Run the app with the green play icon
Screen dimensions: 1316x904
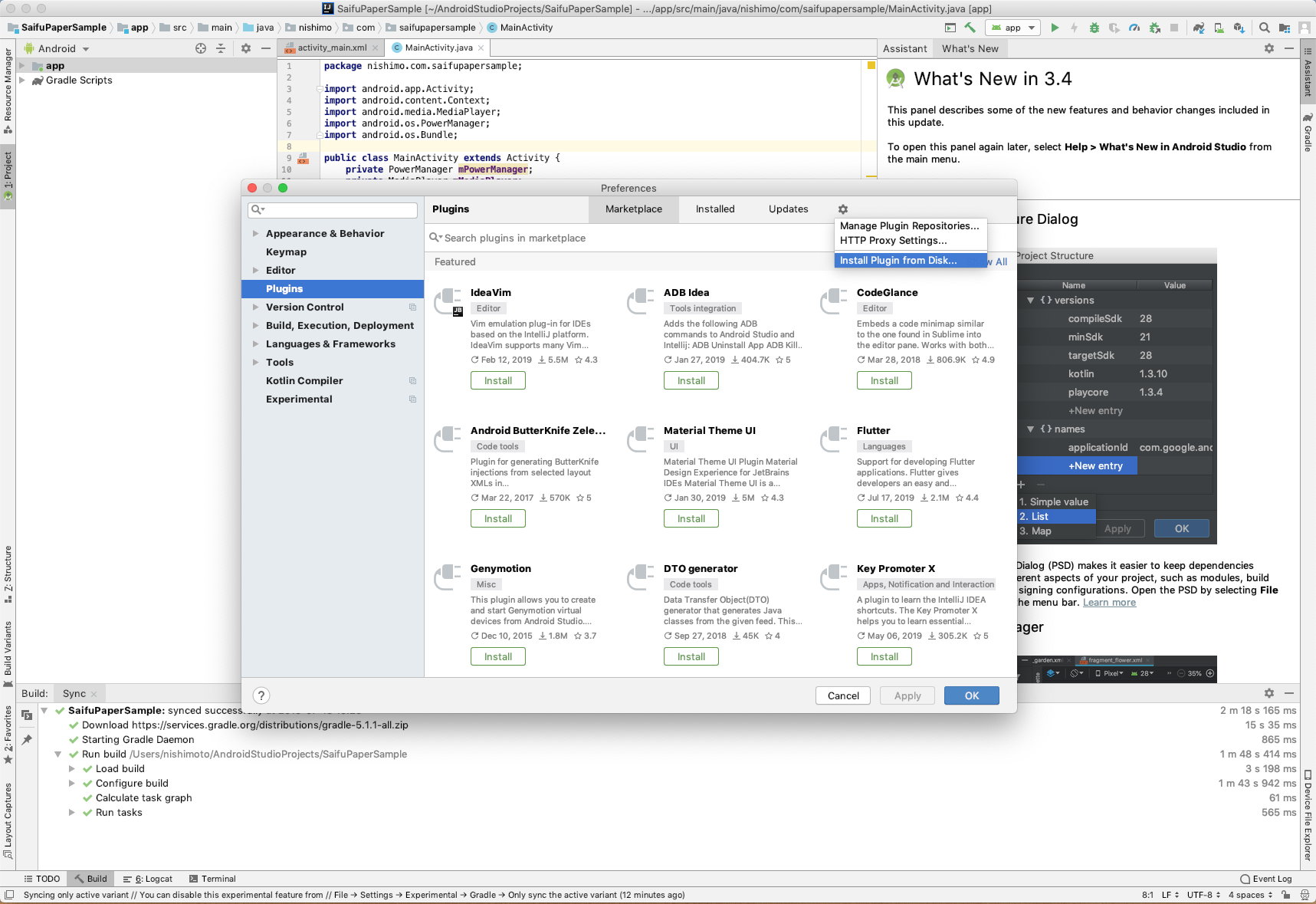pyautogui.click(x=1055, y=28)
